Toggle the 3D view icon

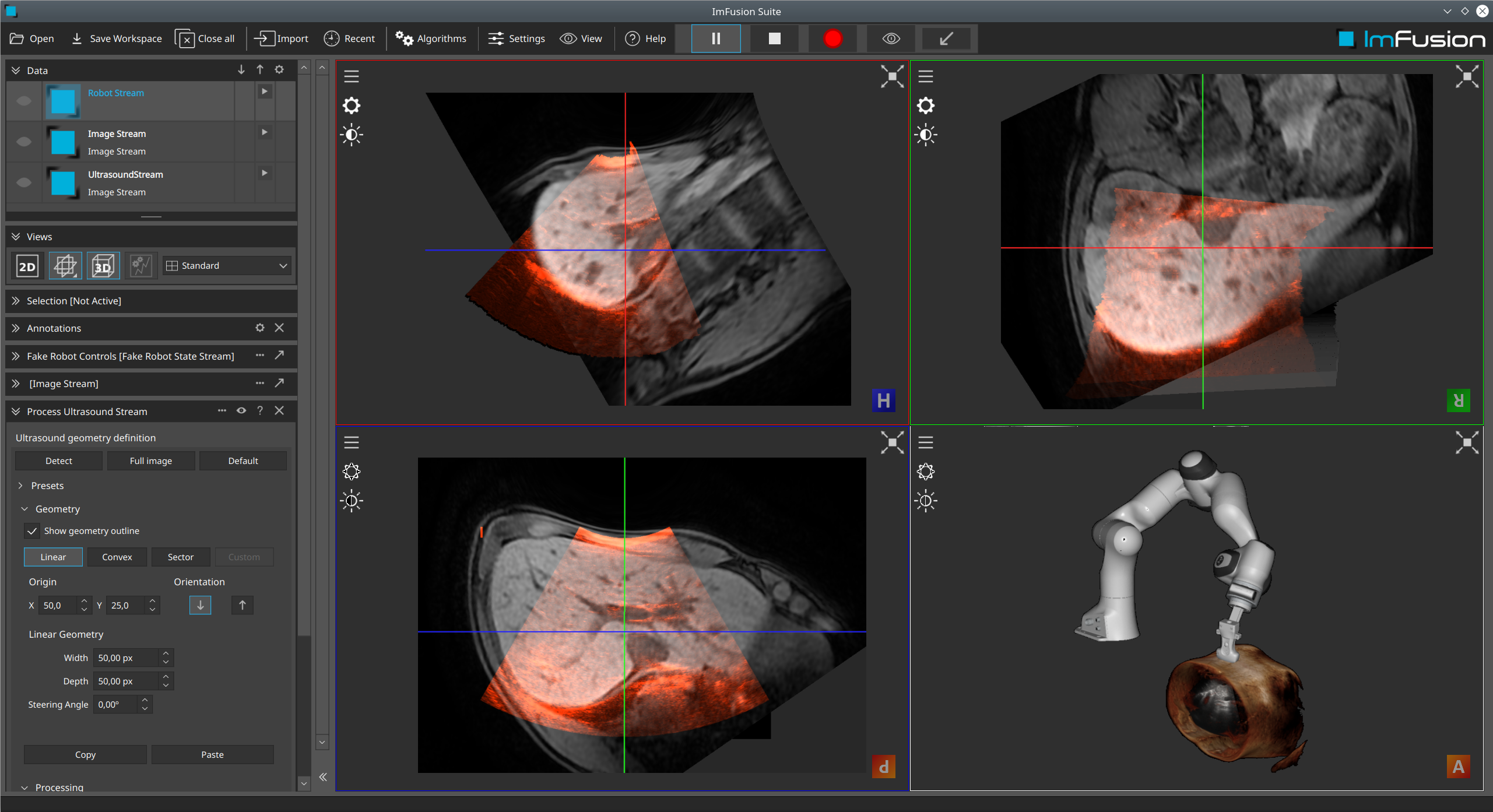(103, 266)
